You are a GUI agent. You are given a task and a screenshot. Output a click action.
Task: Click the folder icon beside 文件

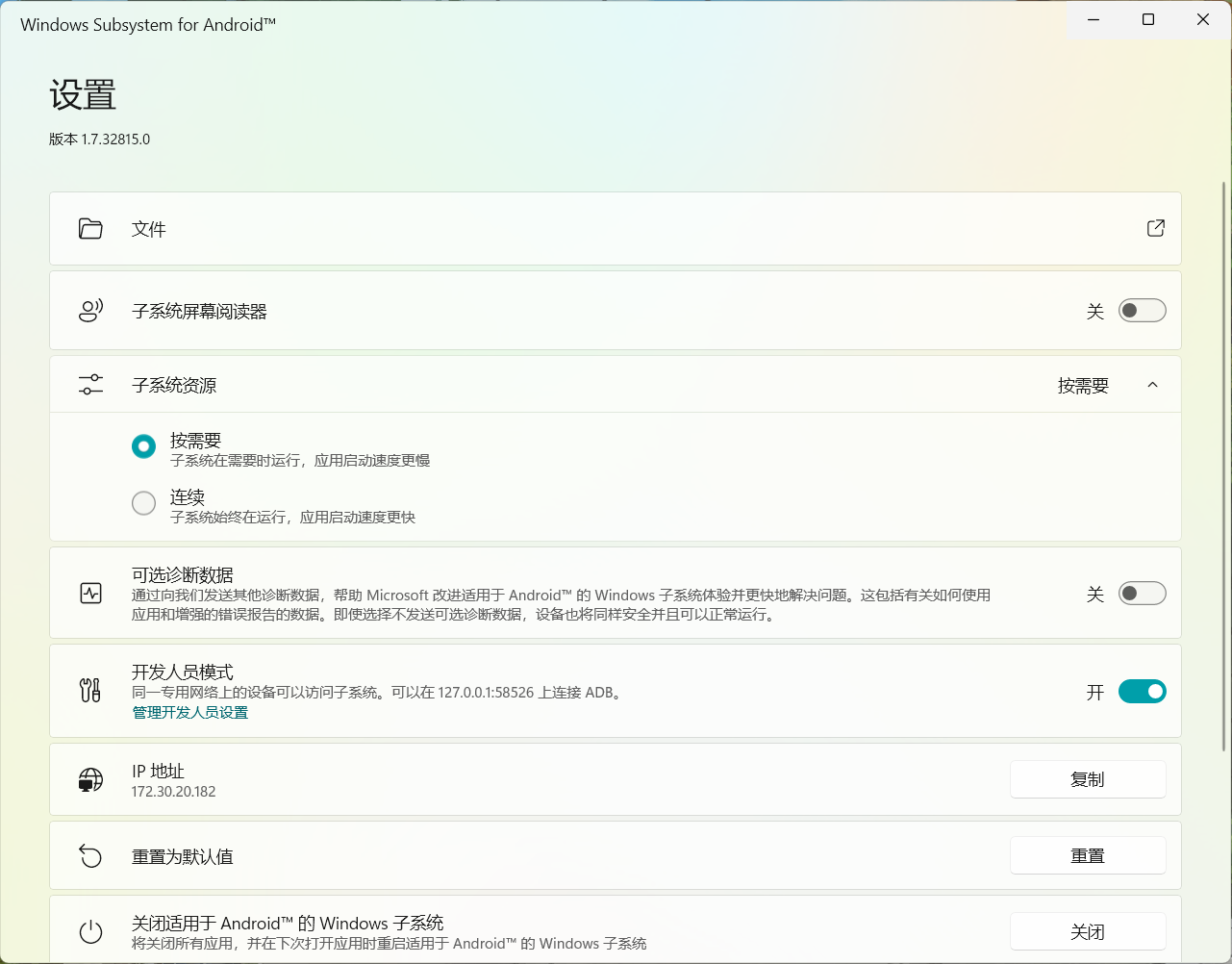(90, 229)
